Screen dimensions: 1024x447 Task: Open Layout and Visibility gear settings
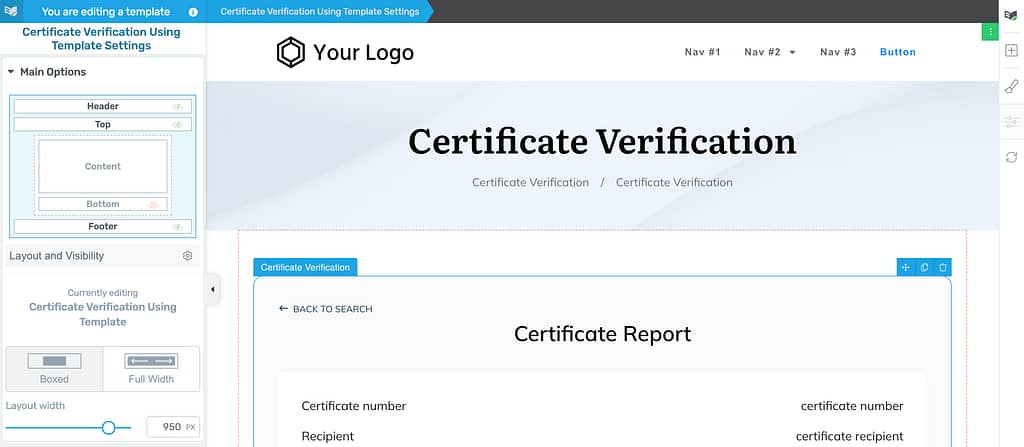pos(187,256)
